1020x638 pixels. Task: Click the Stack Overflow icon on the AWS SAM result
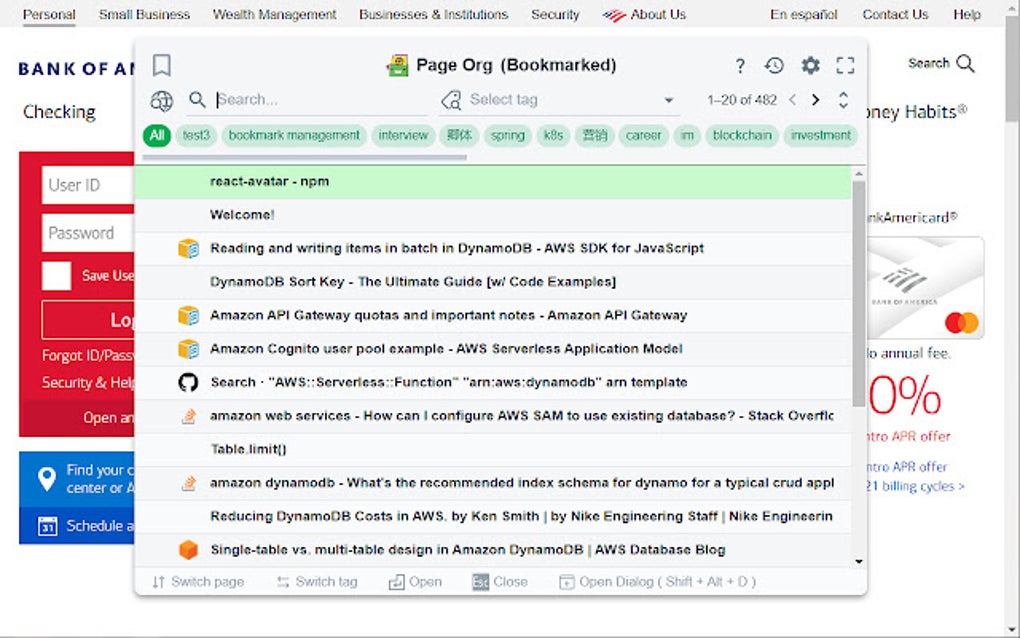[x=188, y=415]
